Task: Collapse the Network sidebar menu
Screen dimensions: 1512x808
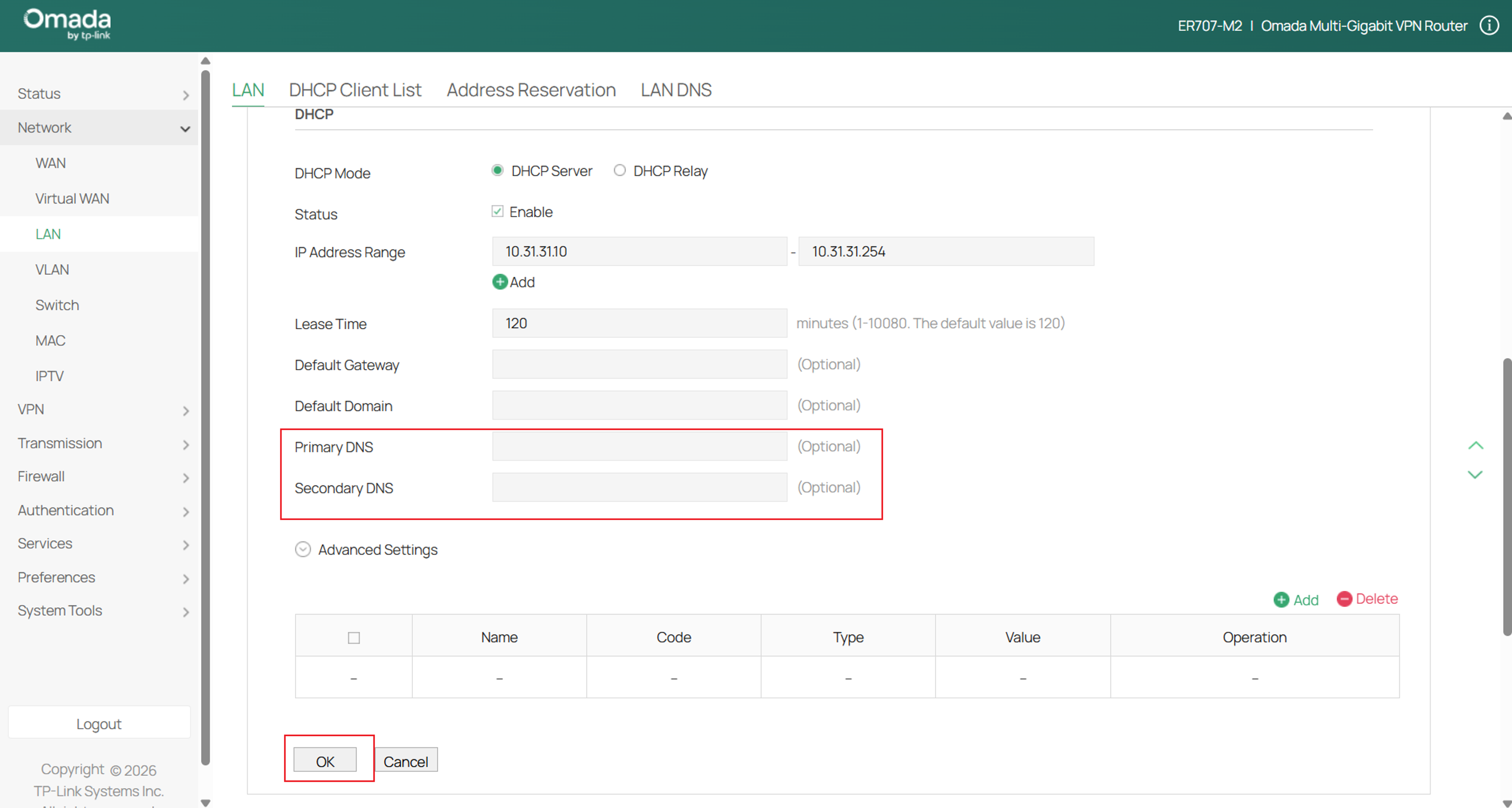Action: coord(99,127)
